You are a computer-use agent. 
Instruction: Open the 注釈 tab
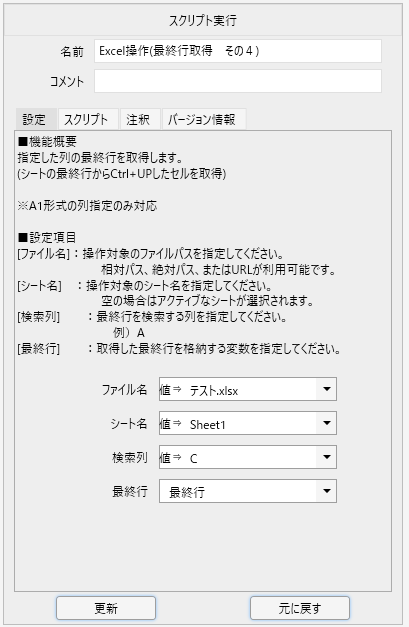coord(140,119)
